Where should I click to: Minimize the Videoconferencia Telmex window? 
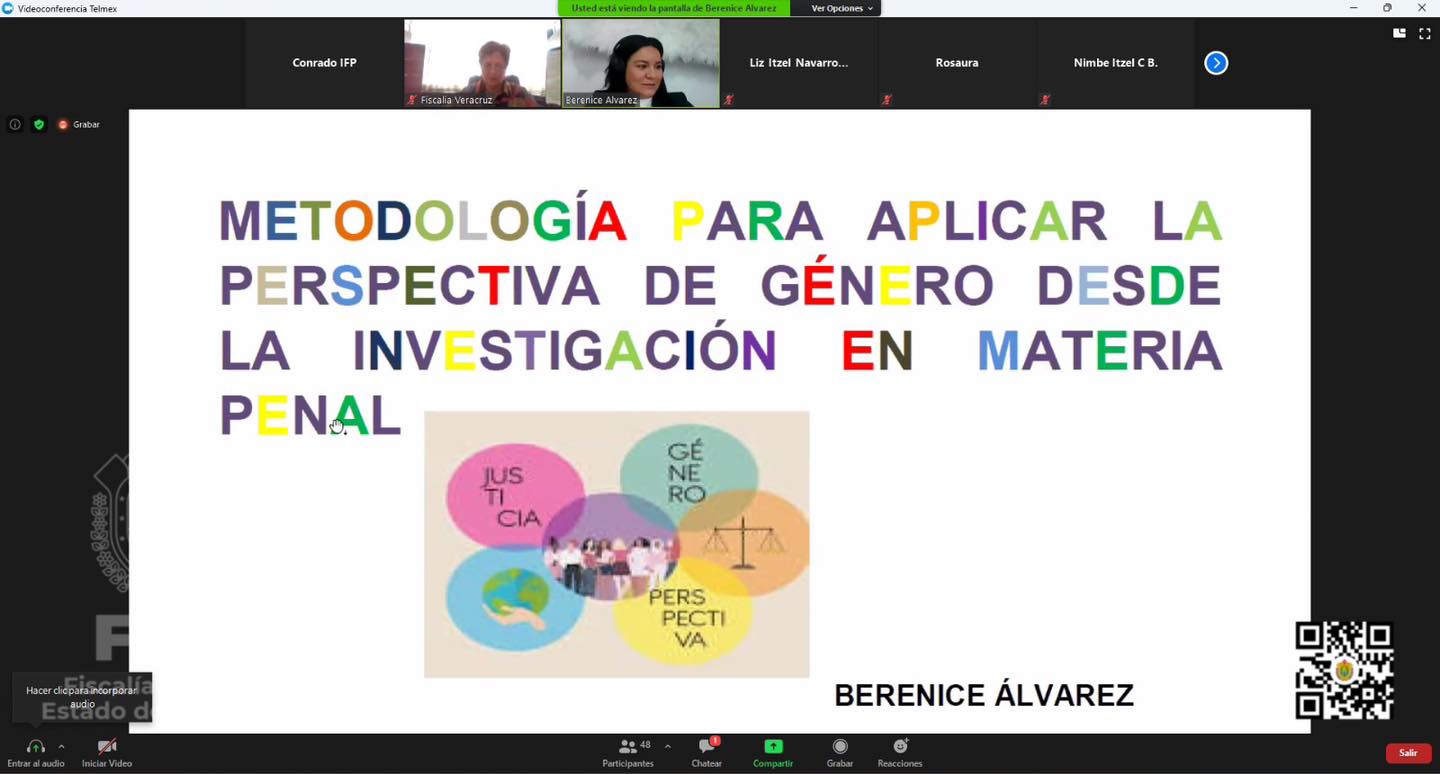(x=1354, y=8)
